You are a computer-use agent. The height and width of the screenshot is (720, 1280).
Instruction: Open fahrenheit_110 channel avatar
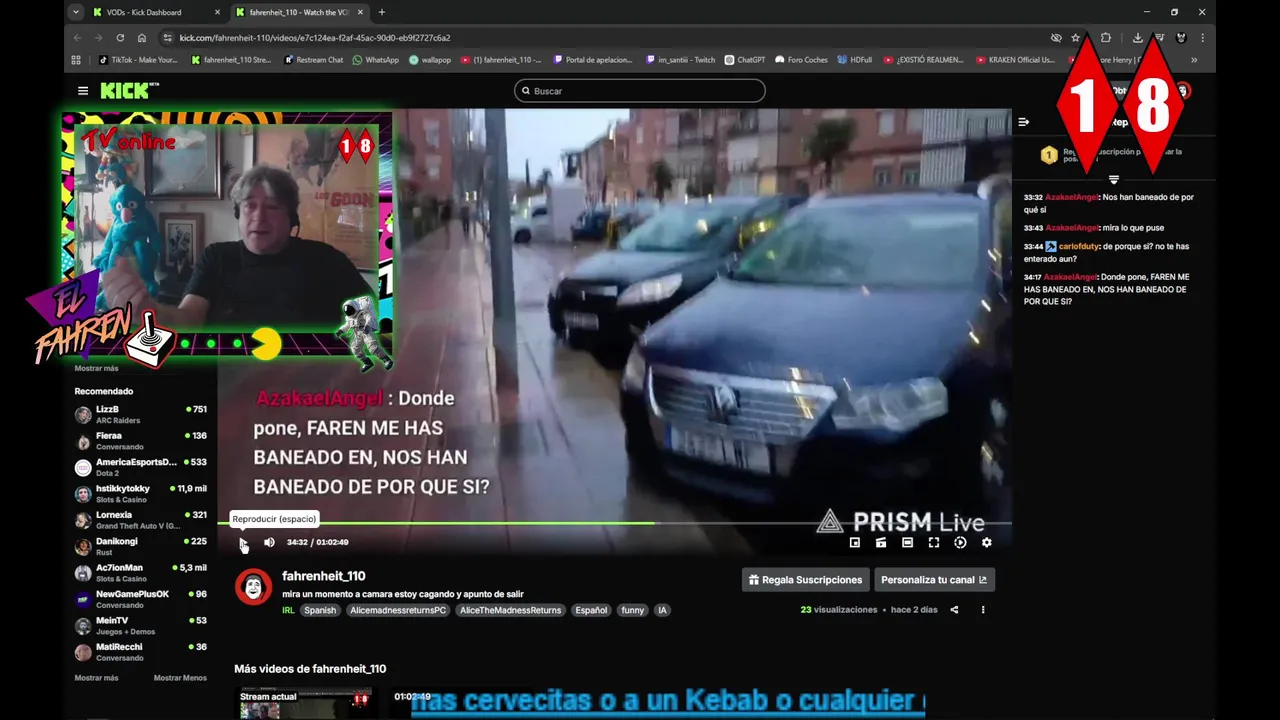pos(253,587)
